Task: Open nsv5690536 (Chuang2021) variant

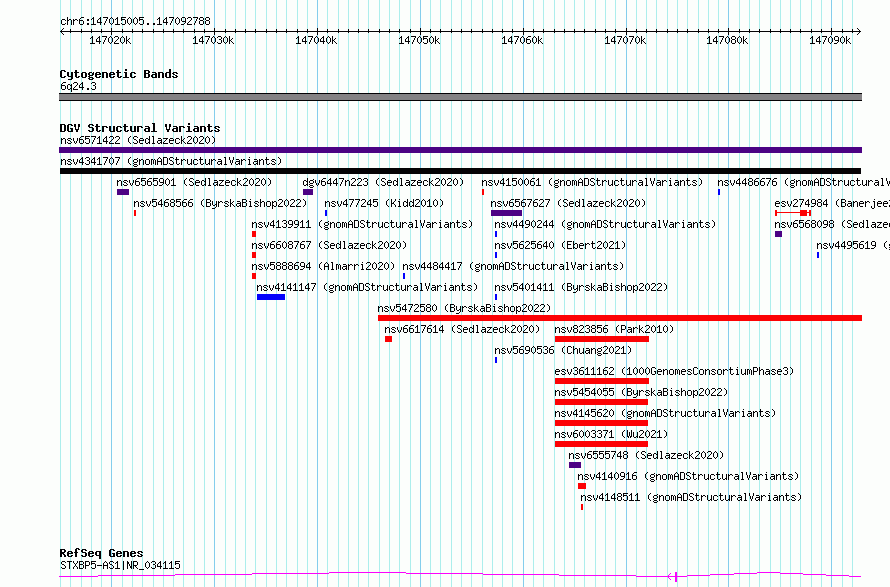Action: [563, 350]
